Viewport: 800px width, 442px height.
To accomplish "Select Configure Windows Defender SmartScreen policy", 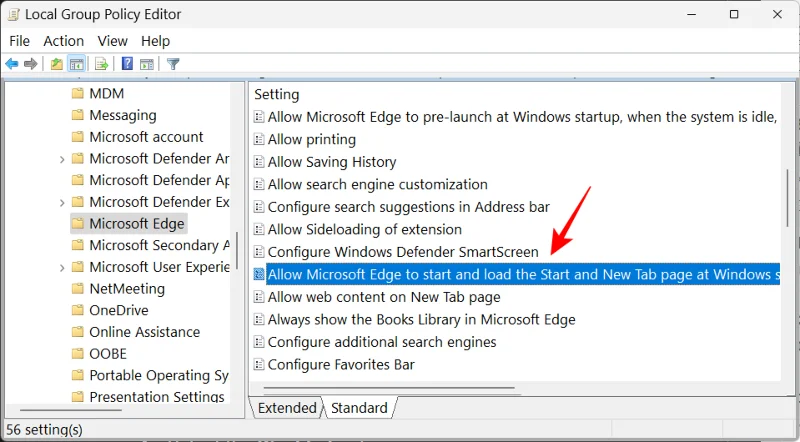I will tap(403, 252).
